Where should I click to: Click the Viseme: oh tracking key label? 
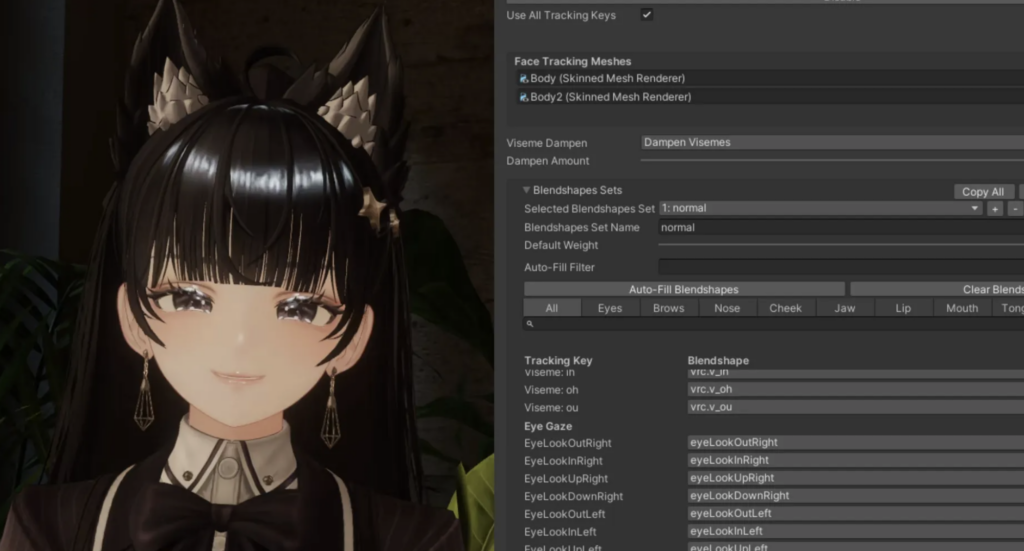551,390
